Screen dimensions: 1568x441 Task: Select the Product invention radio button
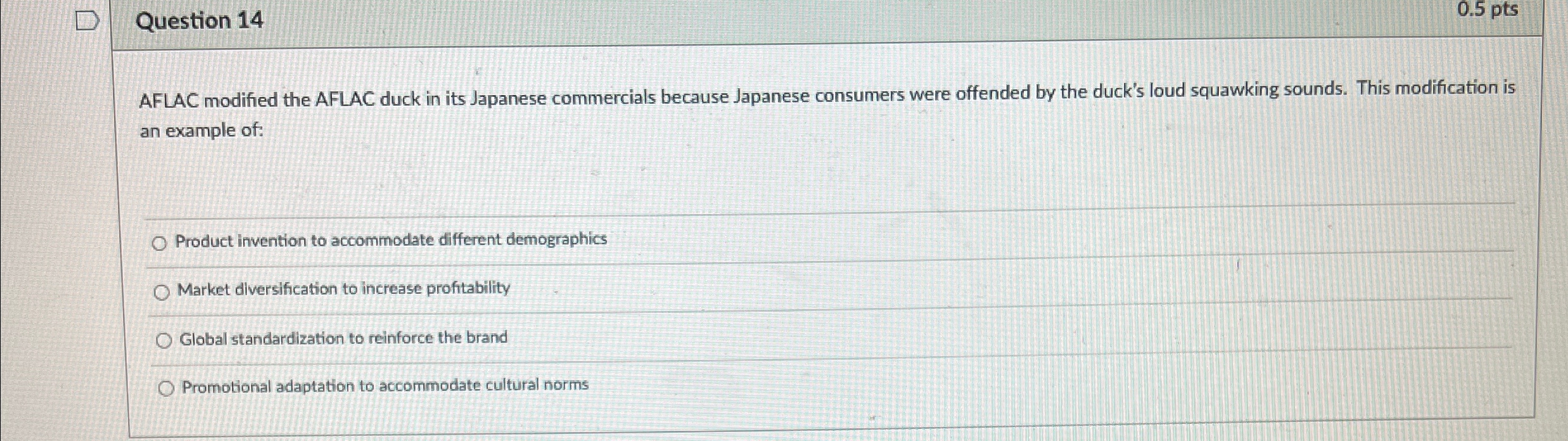[x=160, y=243]
